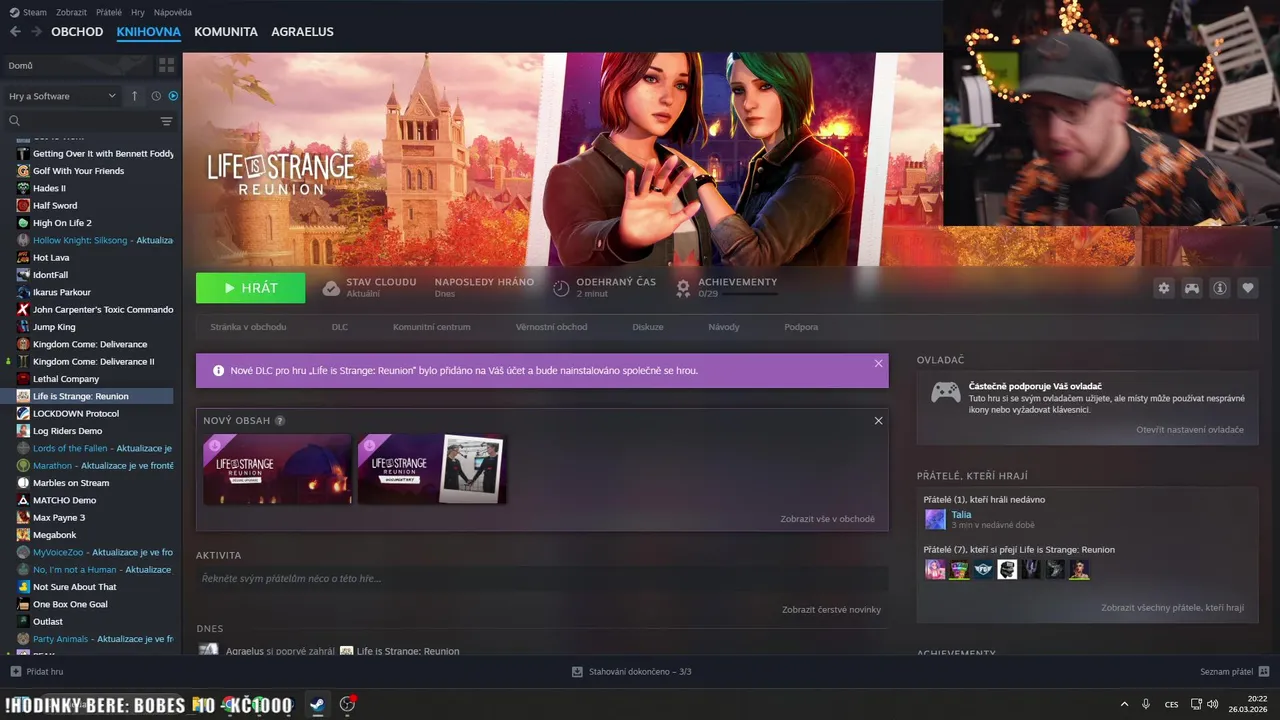Viewport: 1280px width, 720px height.
Task: Open the AGRAELUS profile section
Action: point(302,32)
